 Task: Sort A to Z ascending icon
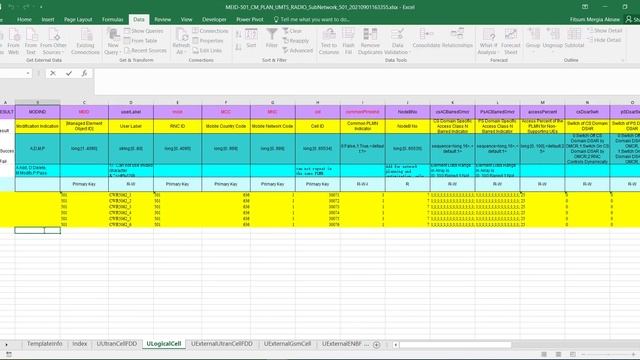coord(238,35)
